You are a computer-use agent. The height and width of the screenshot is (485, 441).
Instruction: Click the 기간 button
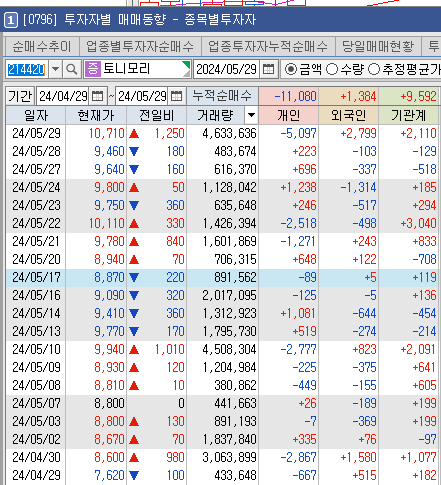(x=20, y=96)
